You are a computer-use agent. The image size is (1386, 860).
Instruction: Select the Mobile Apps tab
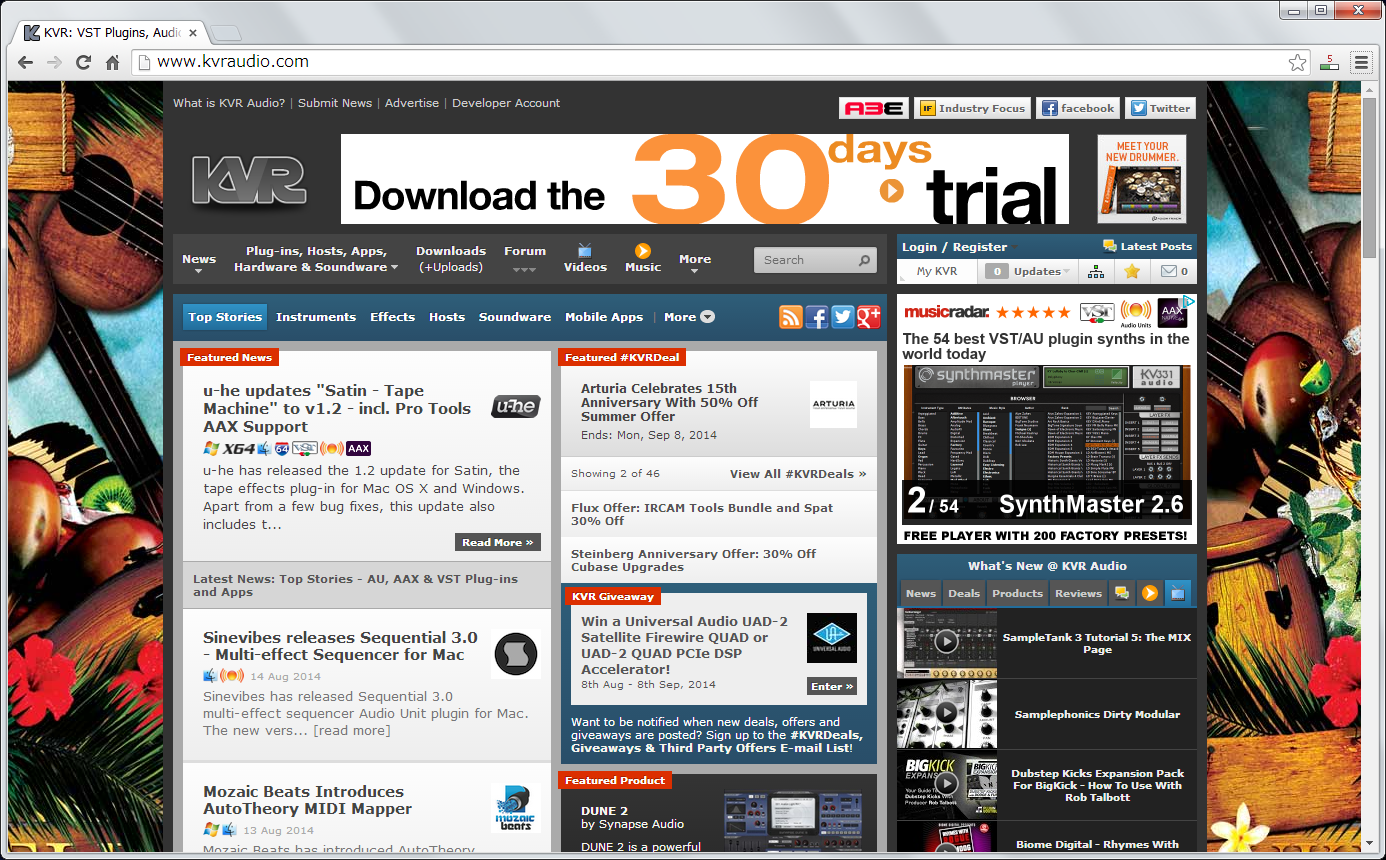[x=604, y=317]
